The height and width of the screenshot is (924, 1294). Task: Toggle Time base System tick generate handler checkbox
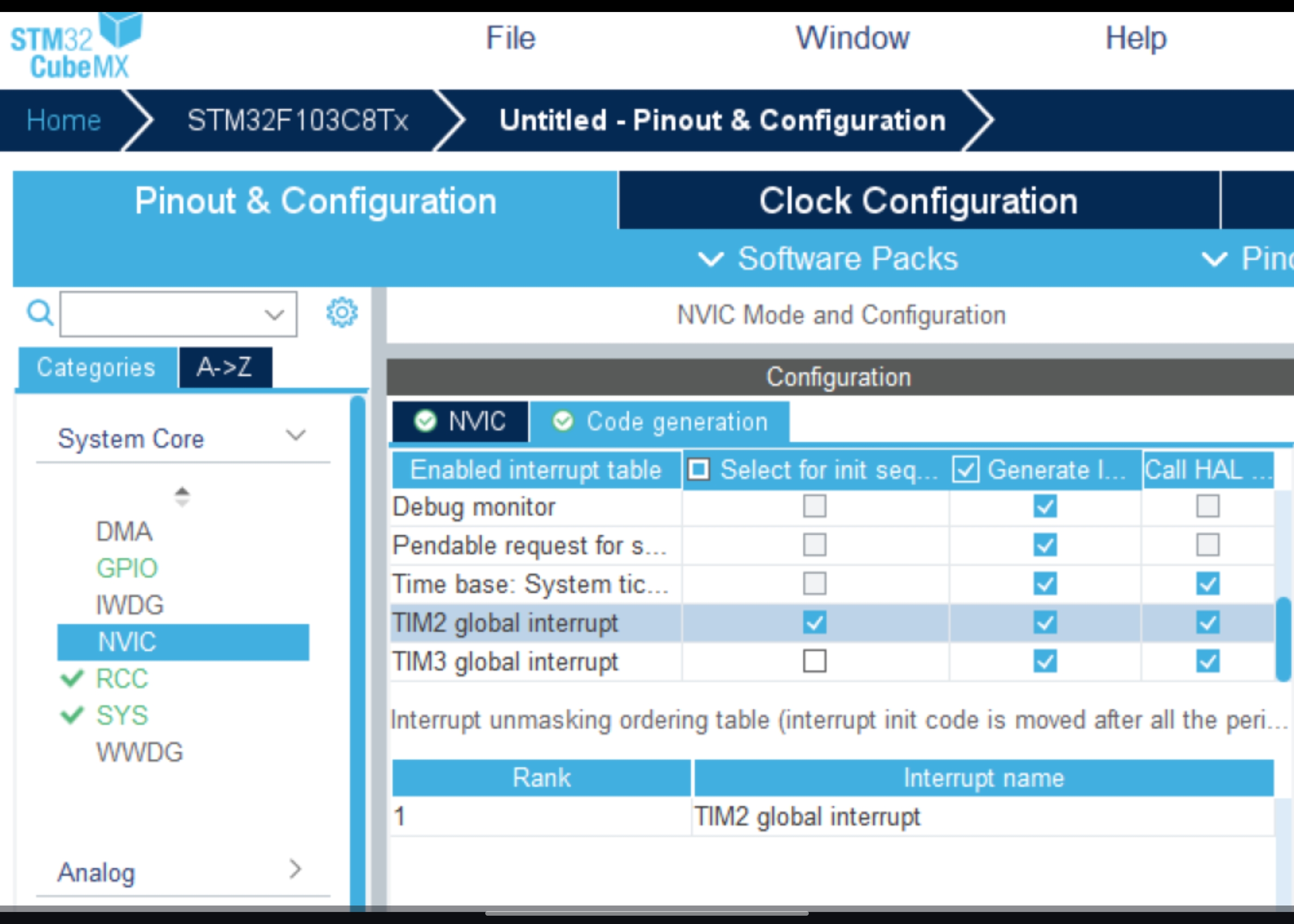click(x=1045, y=584)
